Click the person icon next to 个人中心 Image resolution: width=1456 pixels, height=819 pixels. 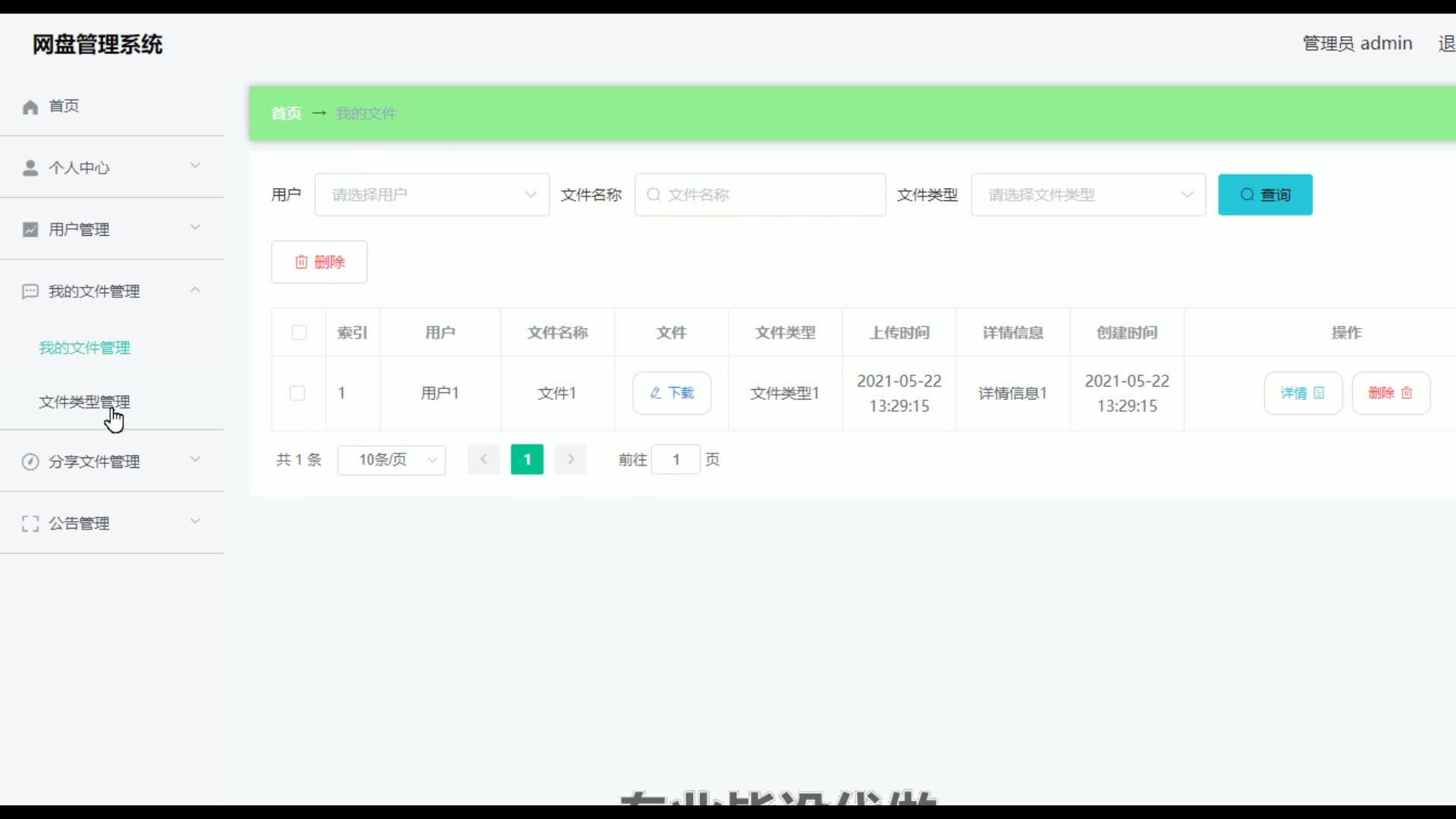pyautogui.click(x=30, y=168)
